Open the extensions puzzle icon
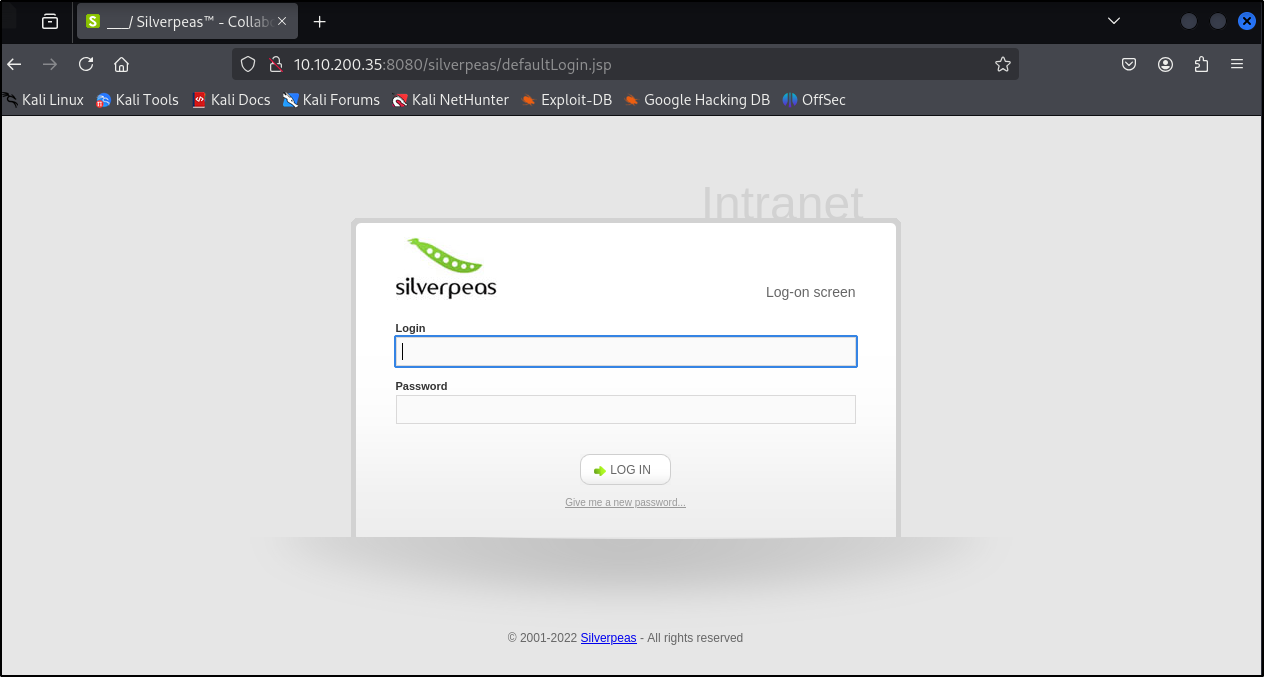 pyautogui.click(x=1201, y=64)
